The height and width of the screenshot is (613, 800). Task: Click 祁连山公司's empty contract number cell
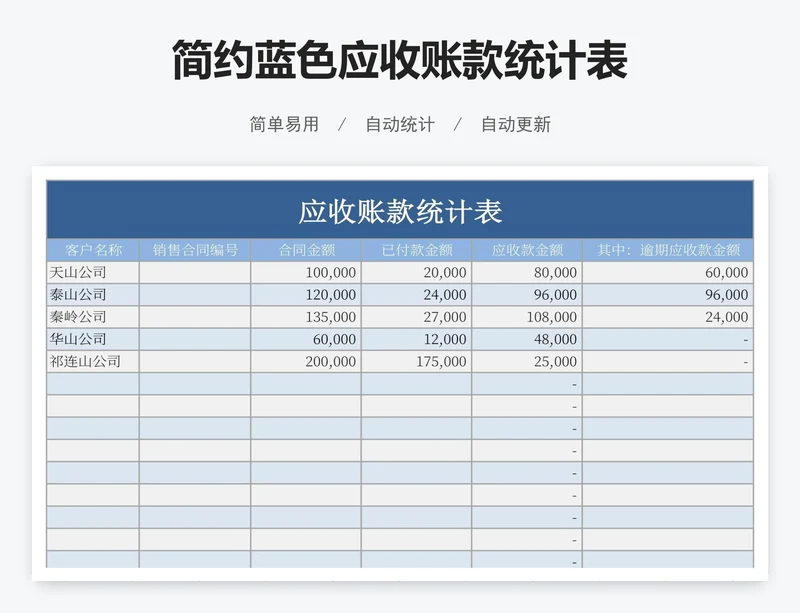click(195, 361)
